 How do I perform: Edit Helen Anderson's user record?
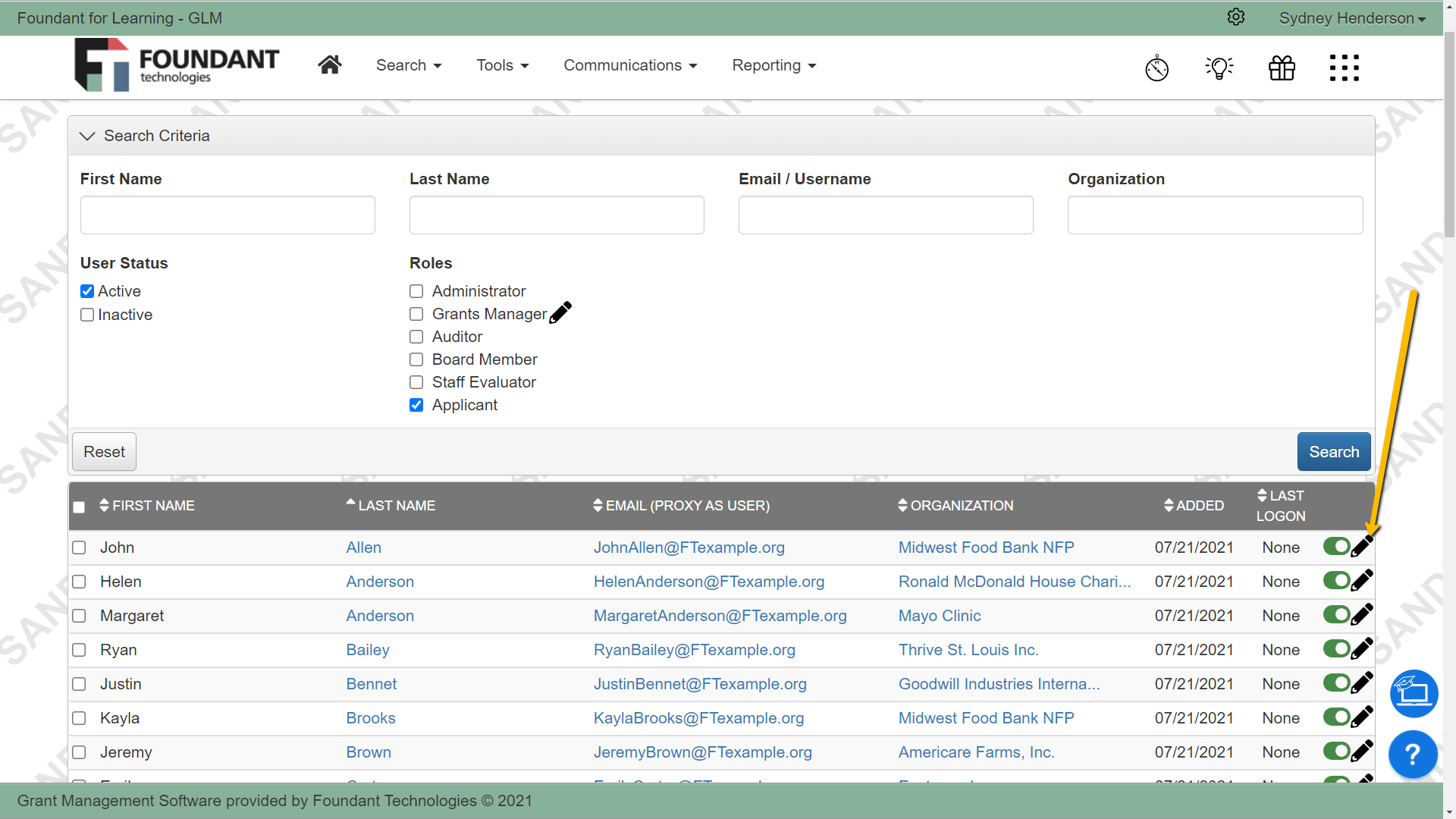1362,580
